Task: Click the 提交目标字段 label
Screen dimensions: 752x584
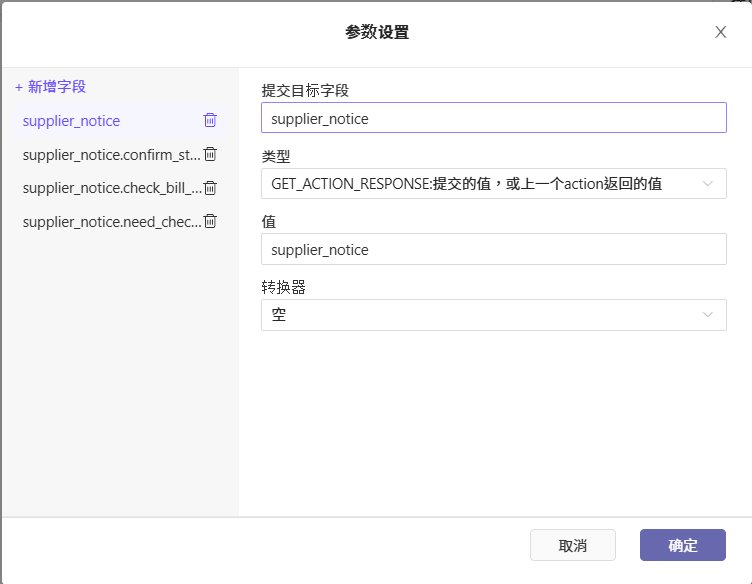Action: tap(305, 91)
